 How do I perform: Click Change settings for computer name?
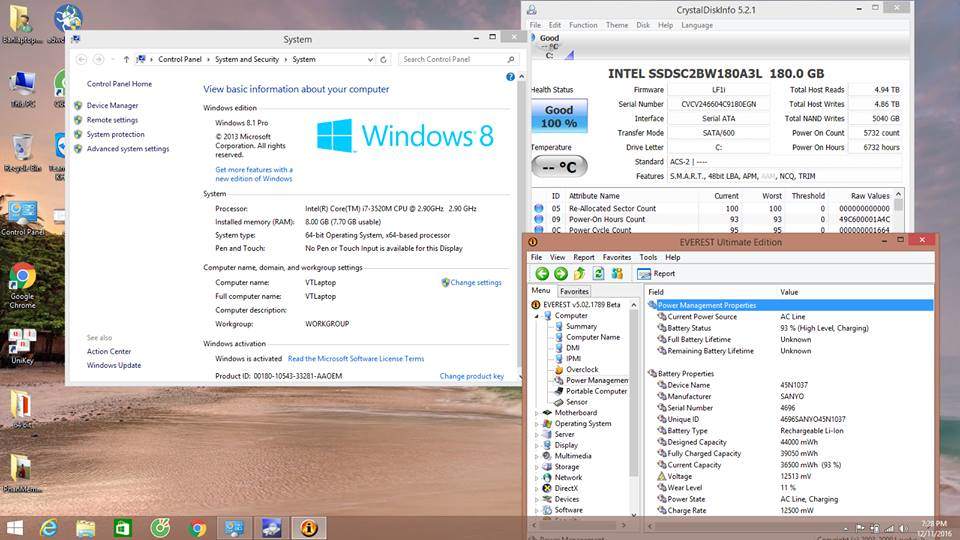tap(476, 283)
